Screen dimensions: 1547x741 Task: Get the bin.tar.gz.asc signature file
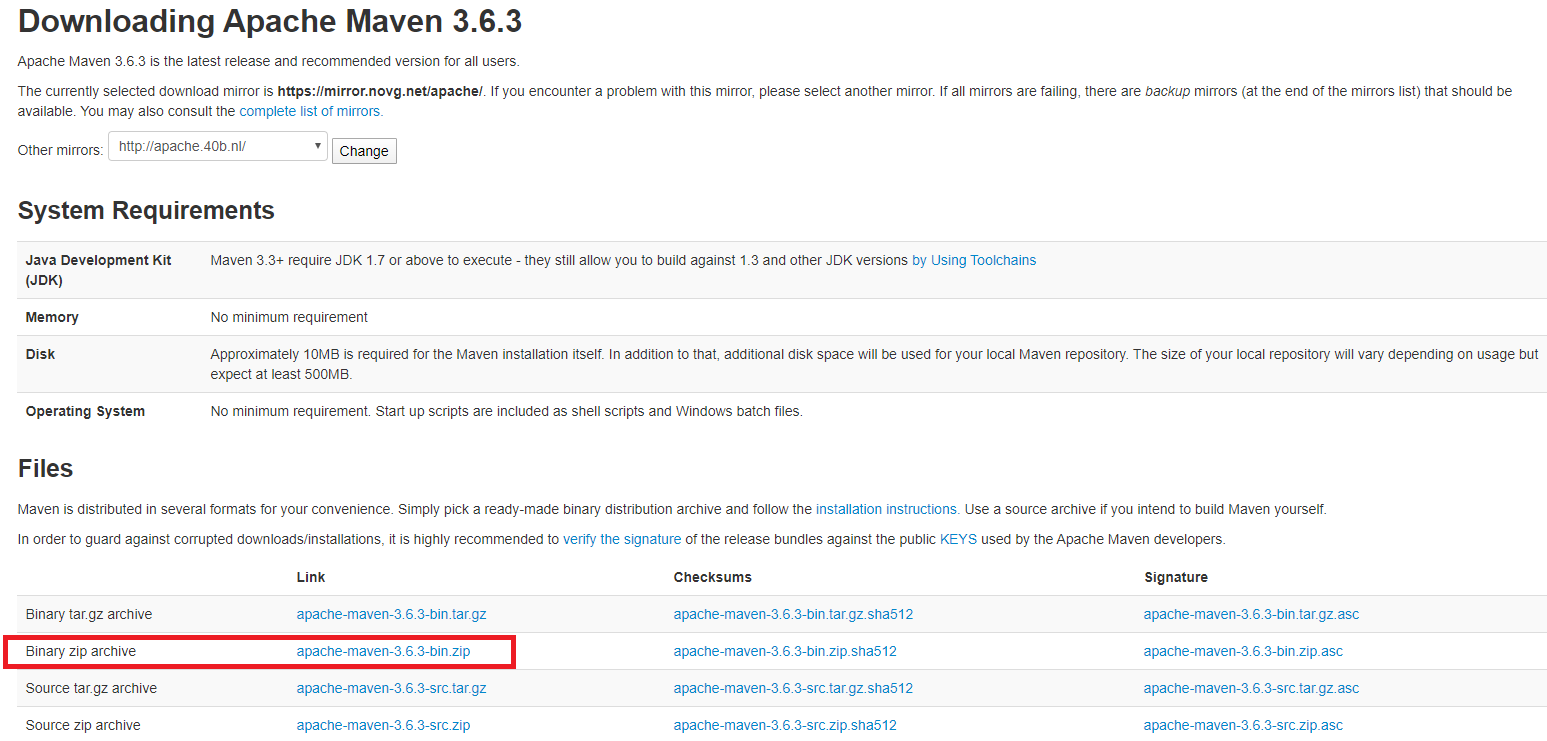point(1251,614)
